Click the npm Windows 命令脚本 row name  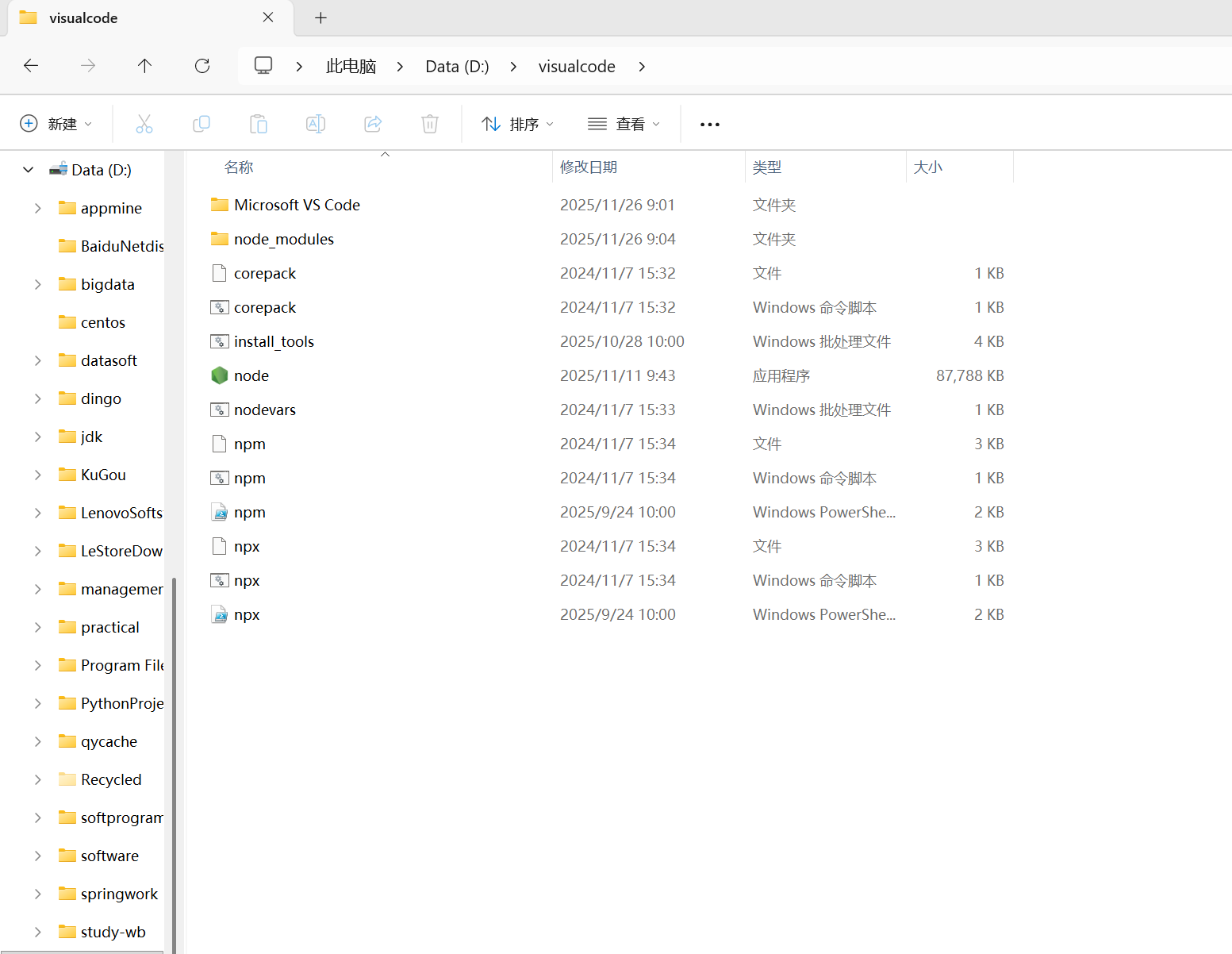coord(250,478)
